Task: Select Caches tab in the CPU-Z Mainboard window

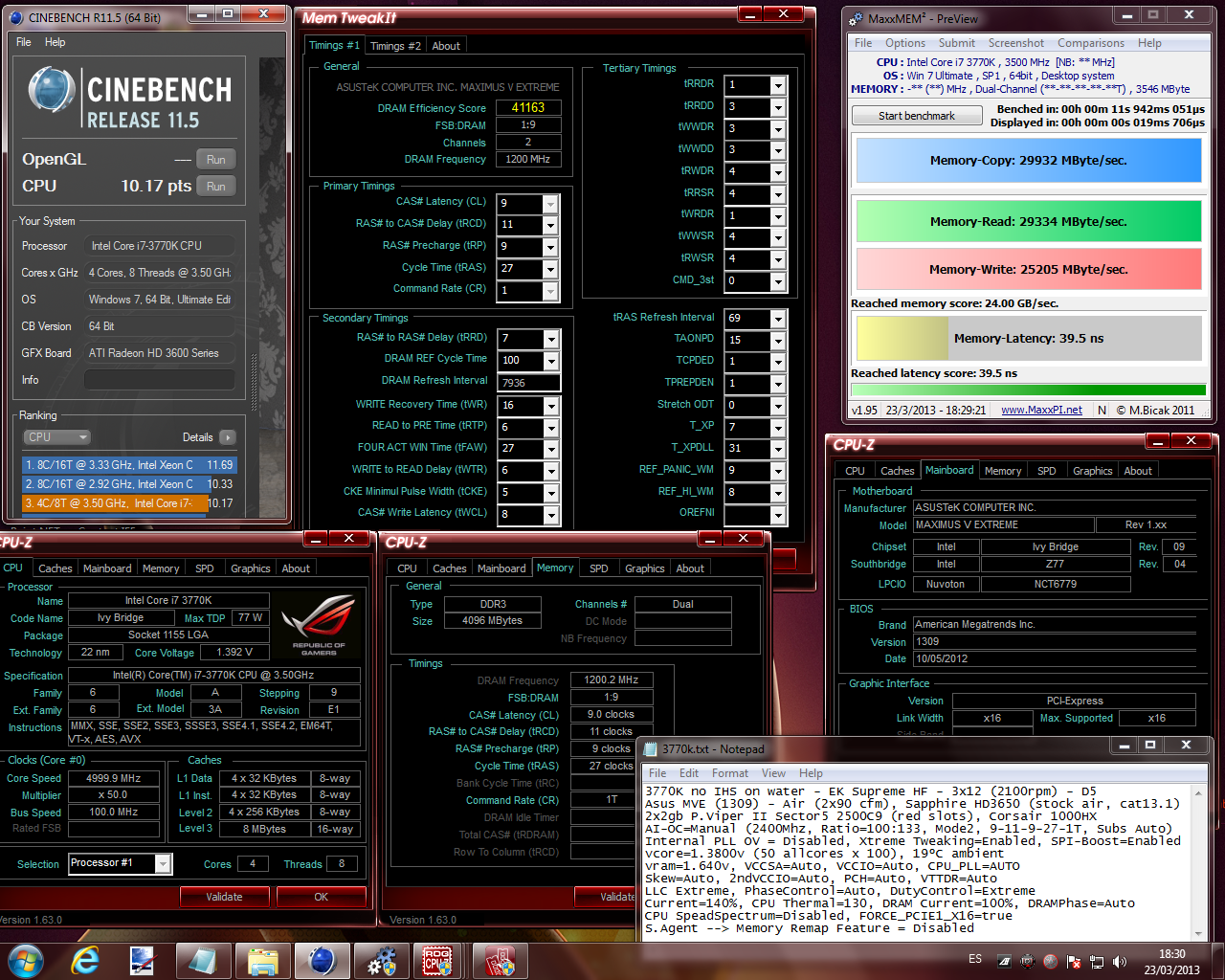Action: tap(898, 471)
